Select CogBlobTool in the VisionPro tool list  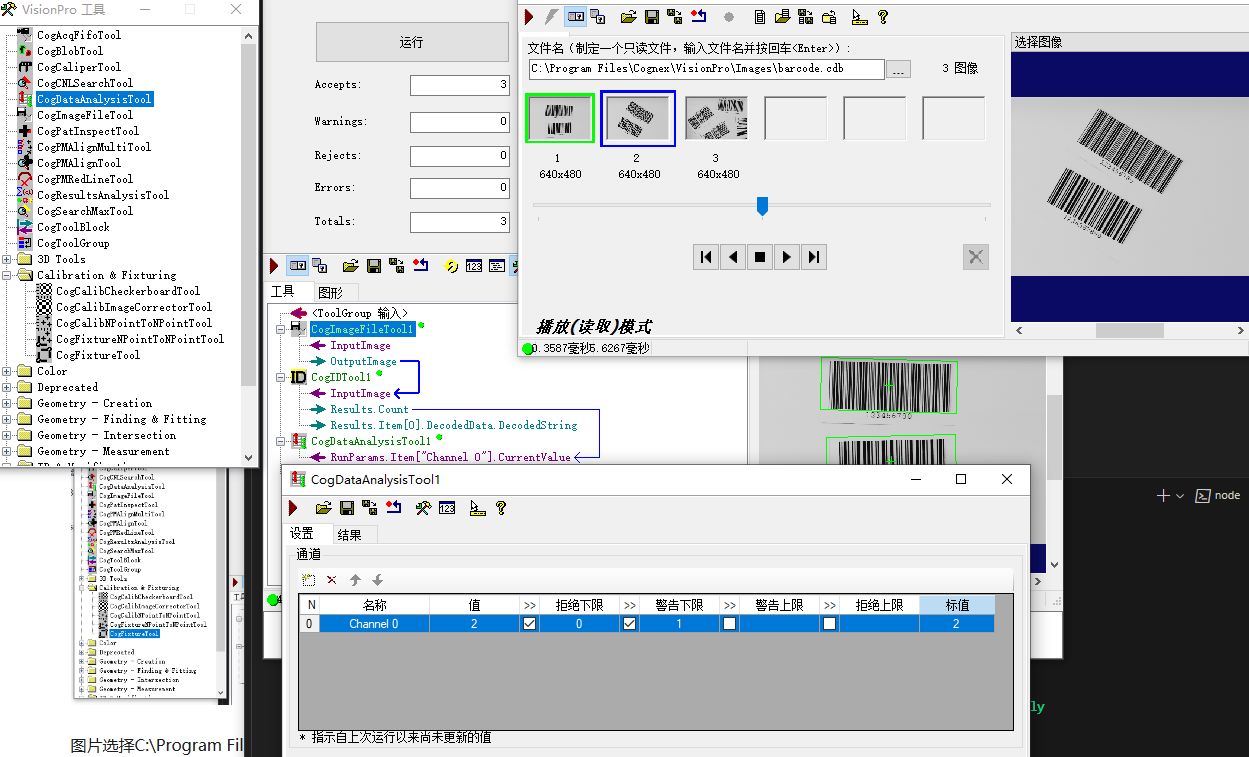[70, 51]
